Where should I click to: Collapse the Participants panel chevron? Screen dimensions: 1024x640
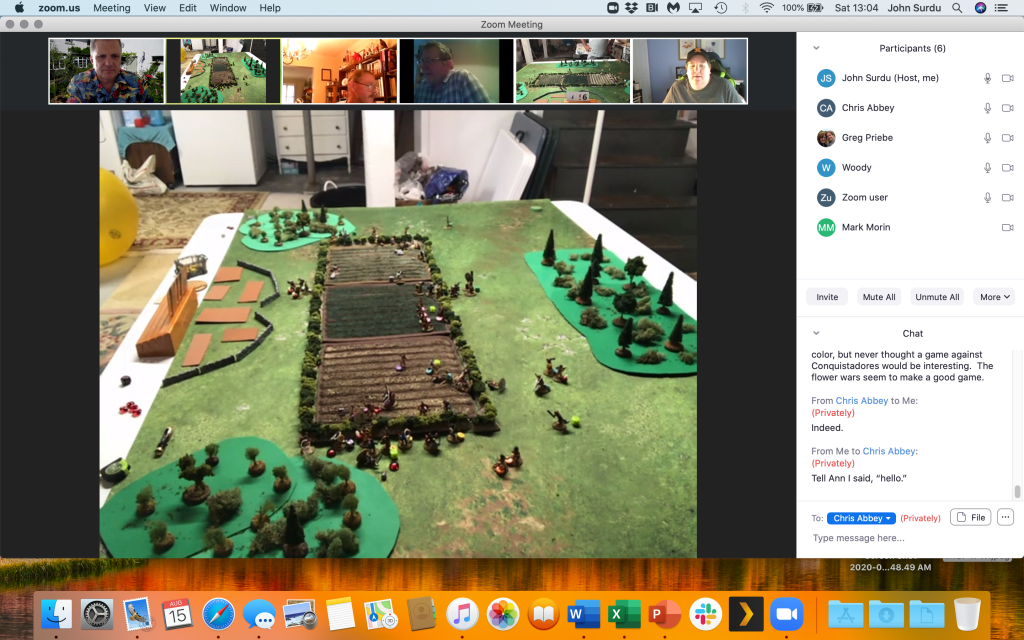point(816,48)
